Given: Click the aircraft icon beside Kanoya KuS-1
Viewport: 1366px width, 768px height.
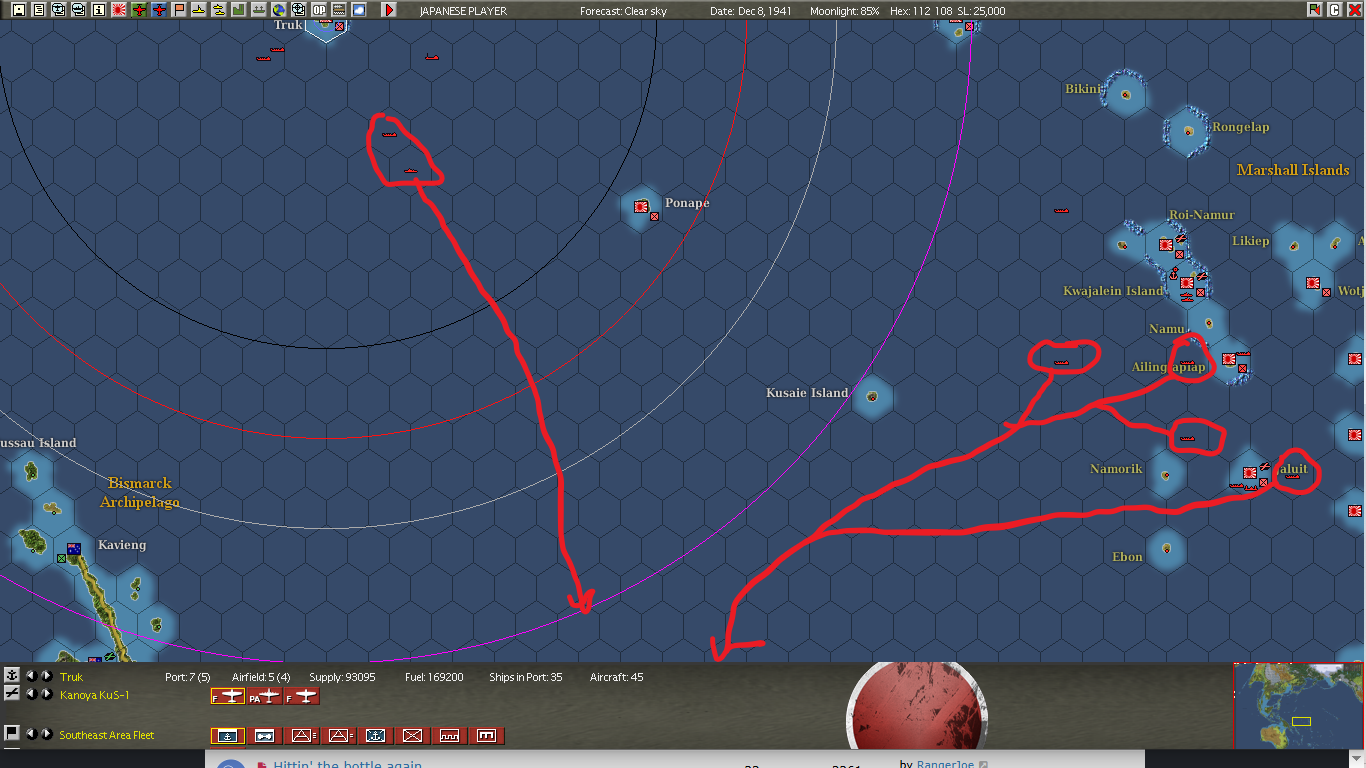Looking at the screenshot, I should [x=12, y=694].
